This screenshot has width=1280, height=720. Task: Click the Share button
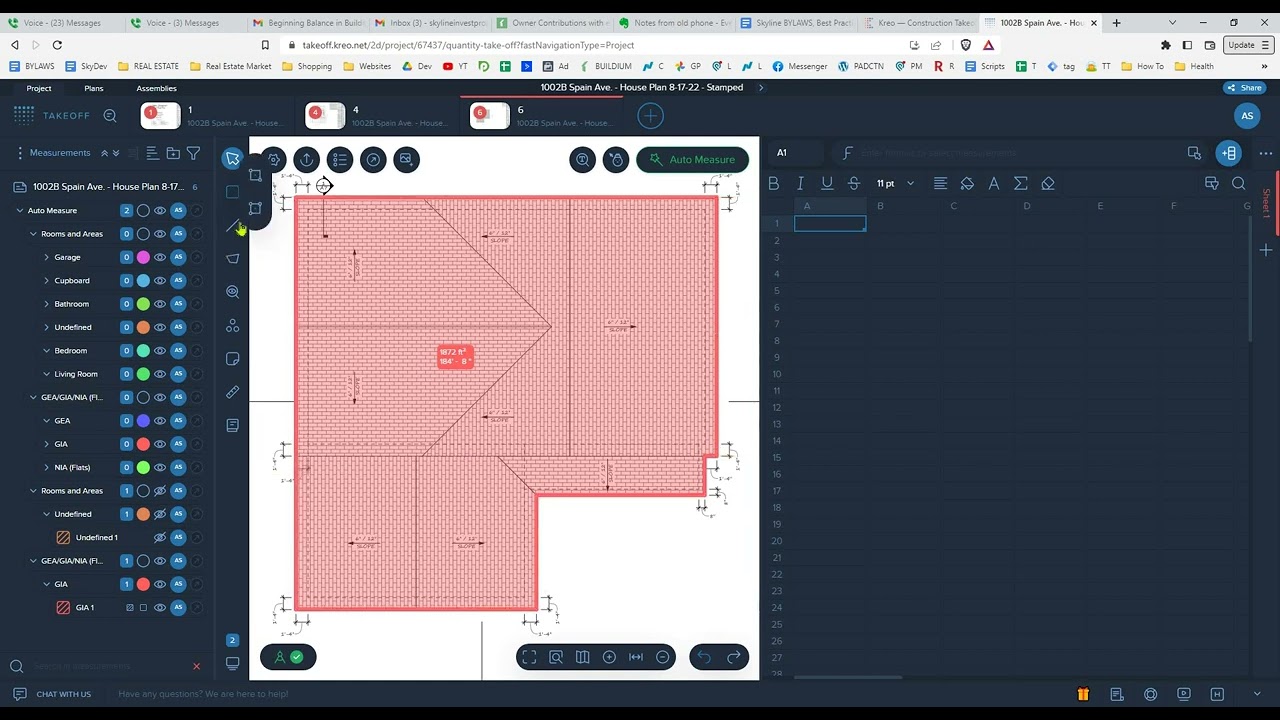point(1244,88)
